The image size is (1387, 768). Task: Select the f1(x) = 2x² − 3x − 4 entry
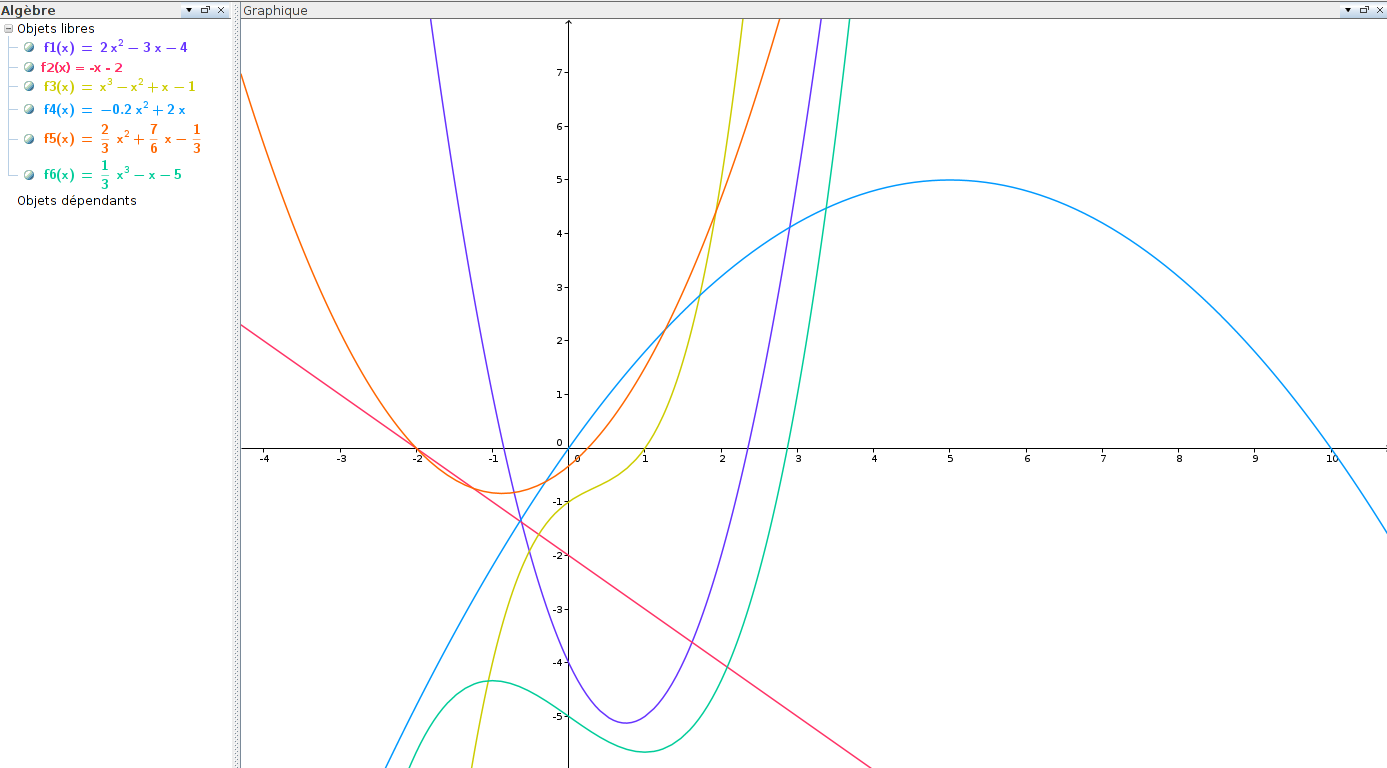(115, 47)
